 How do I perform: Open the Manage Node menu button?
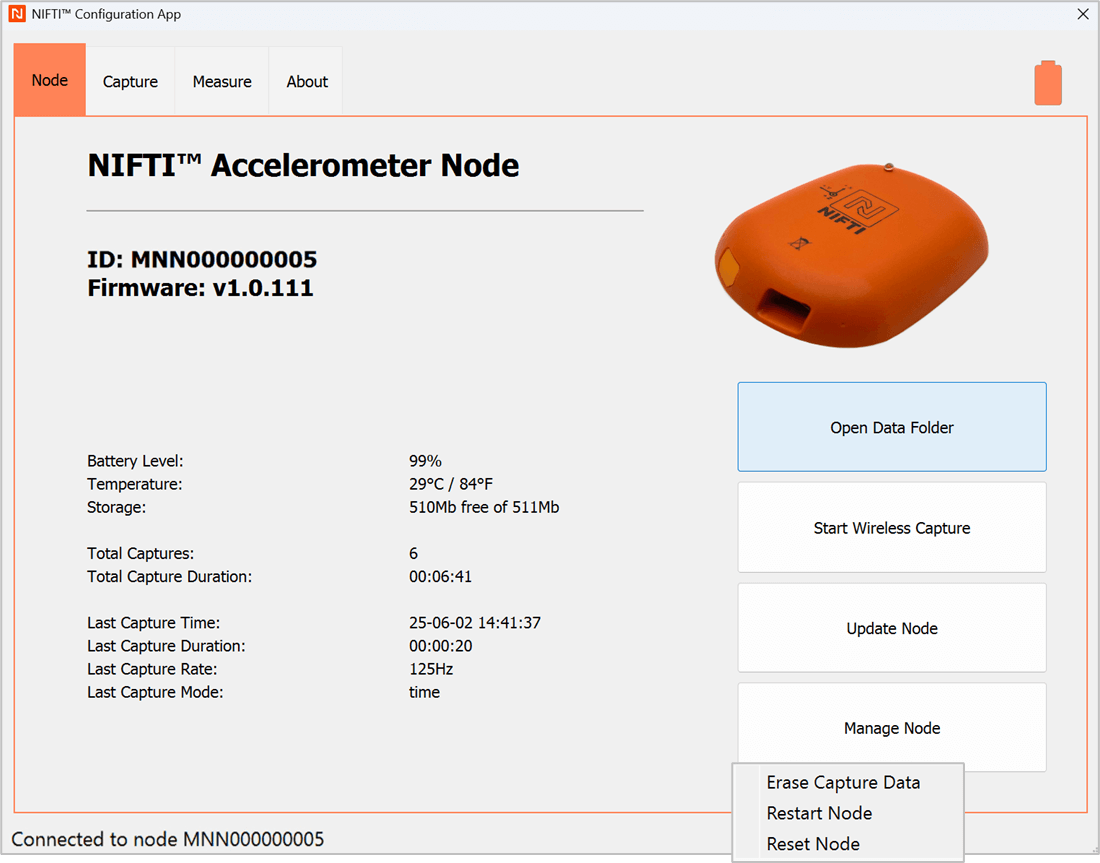point(892,728)
